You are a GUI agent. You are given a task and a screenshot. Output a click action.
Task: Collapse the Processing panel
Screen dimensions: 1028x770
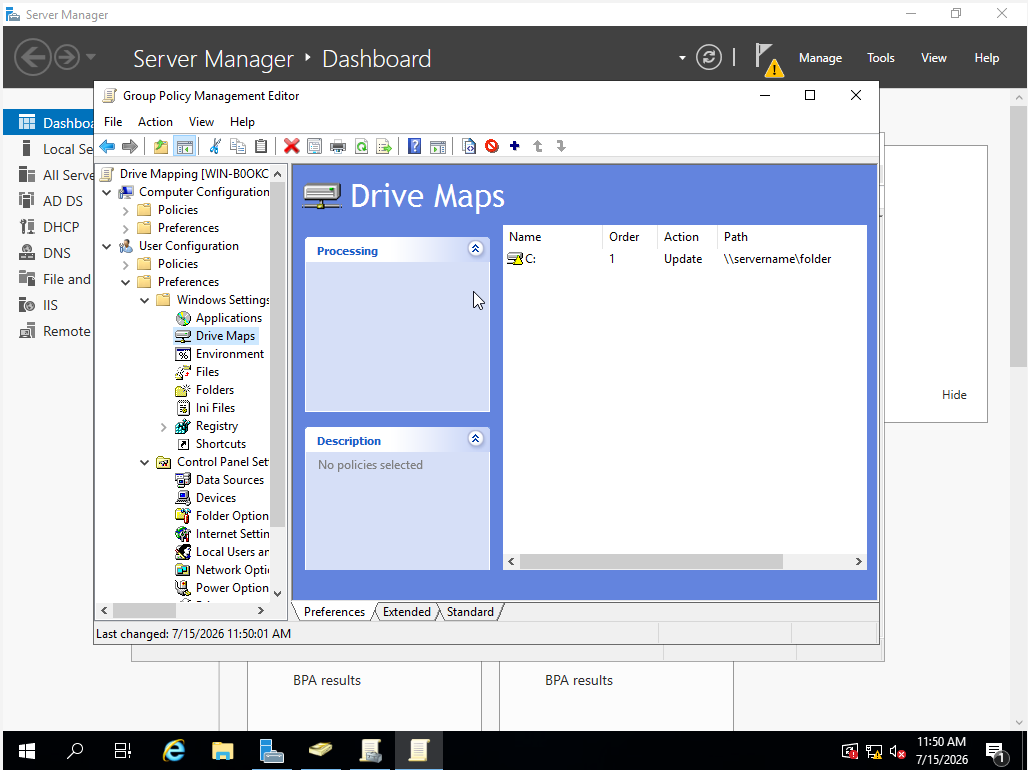(476, 249)
